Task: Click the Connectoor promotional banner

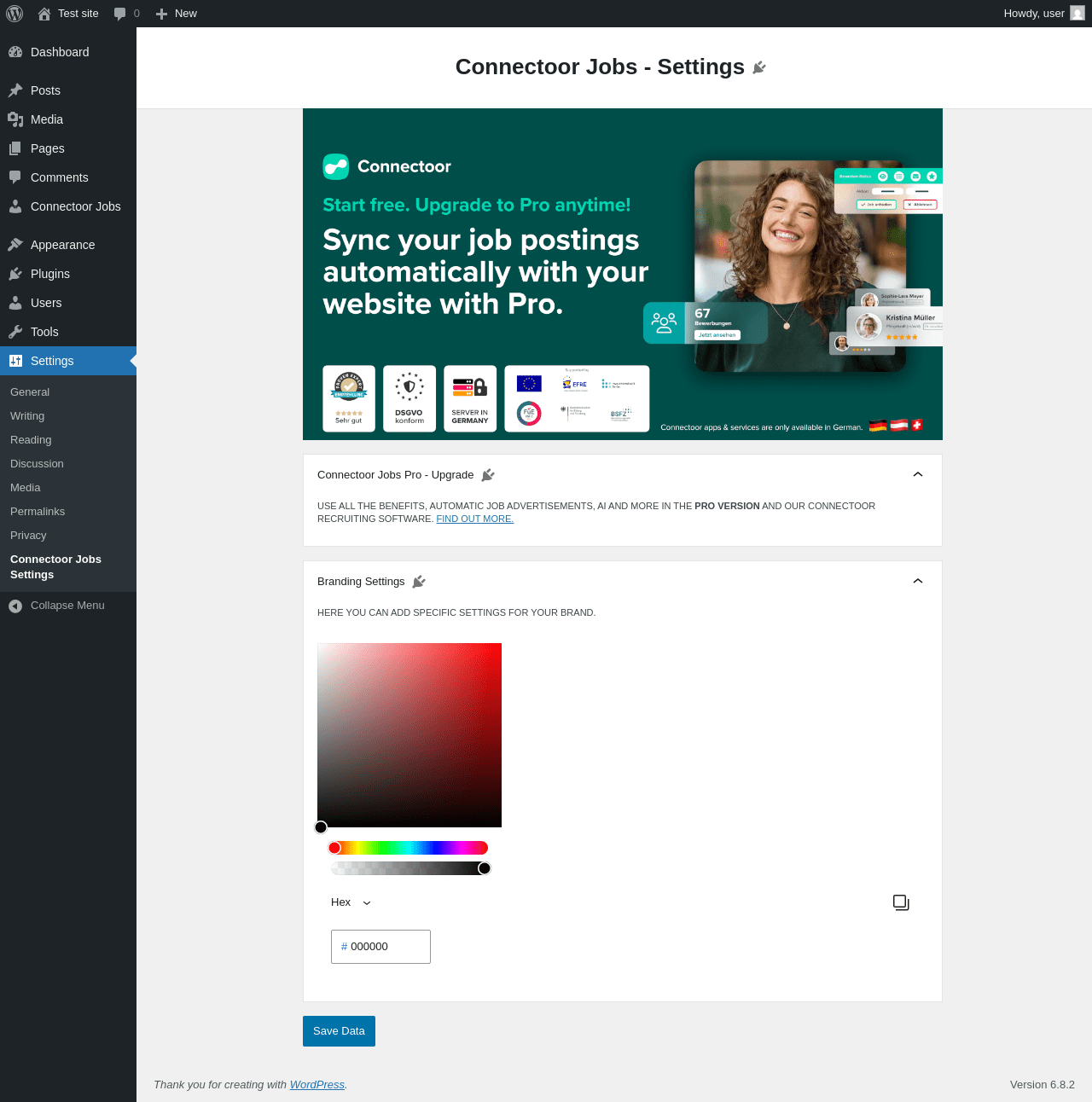Action: pos(623,275)
